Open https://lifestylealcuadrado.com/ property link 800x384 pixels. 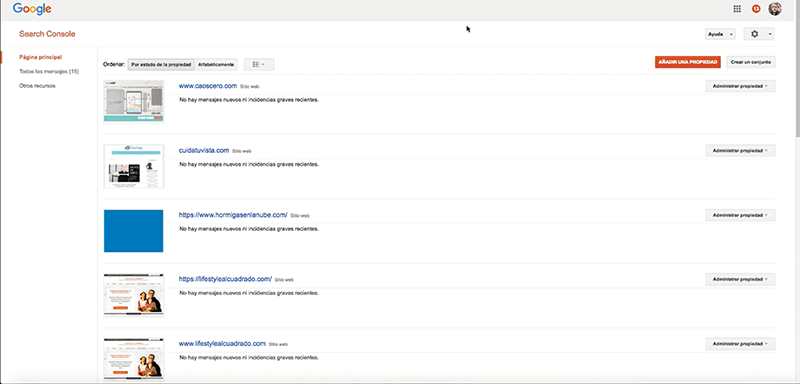[x=225, y=279]
